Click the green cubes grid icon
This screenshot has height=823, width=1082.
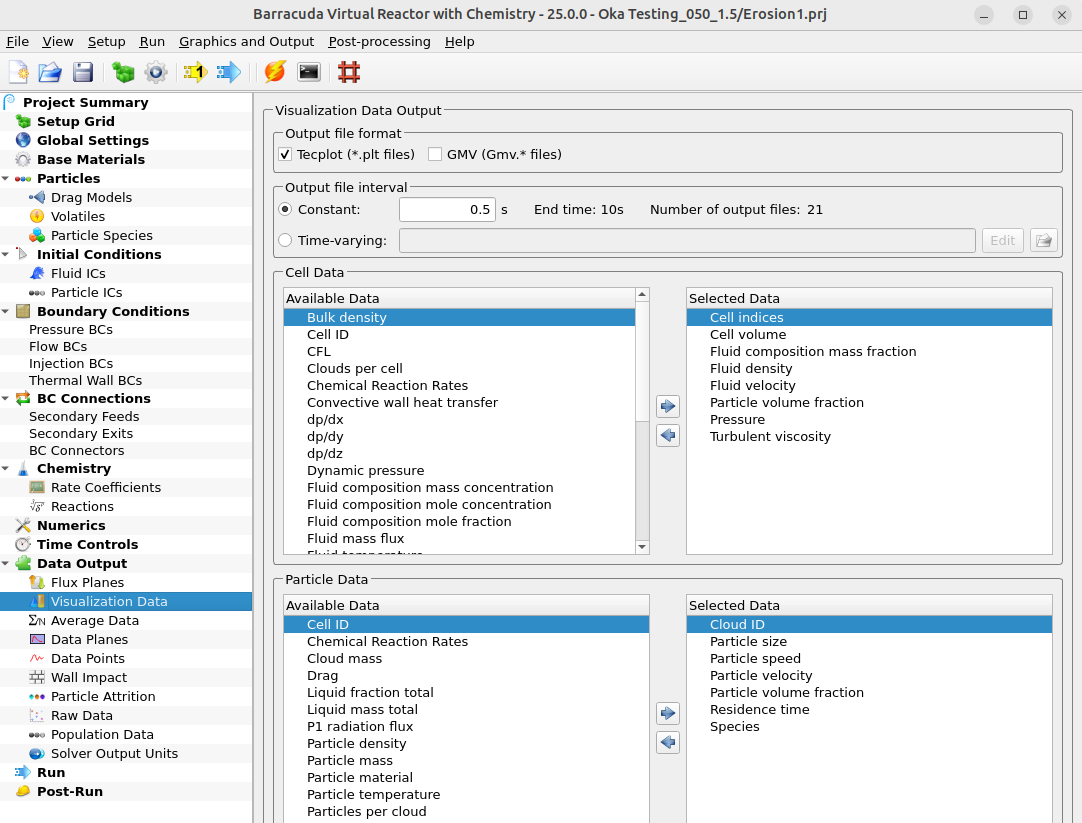pyautogui.click(x=123, y=72)
